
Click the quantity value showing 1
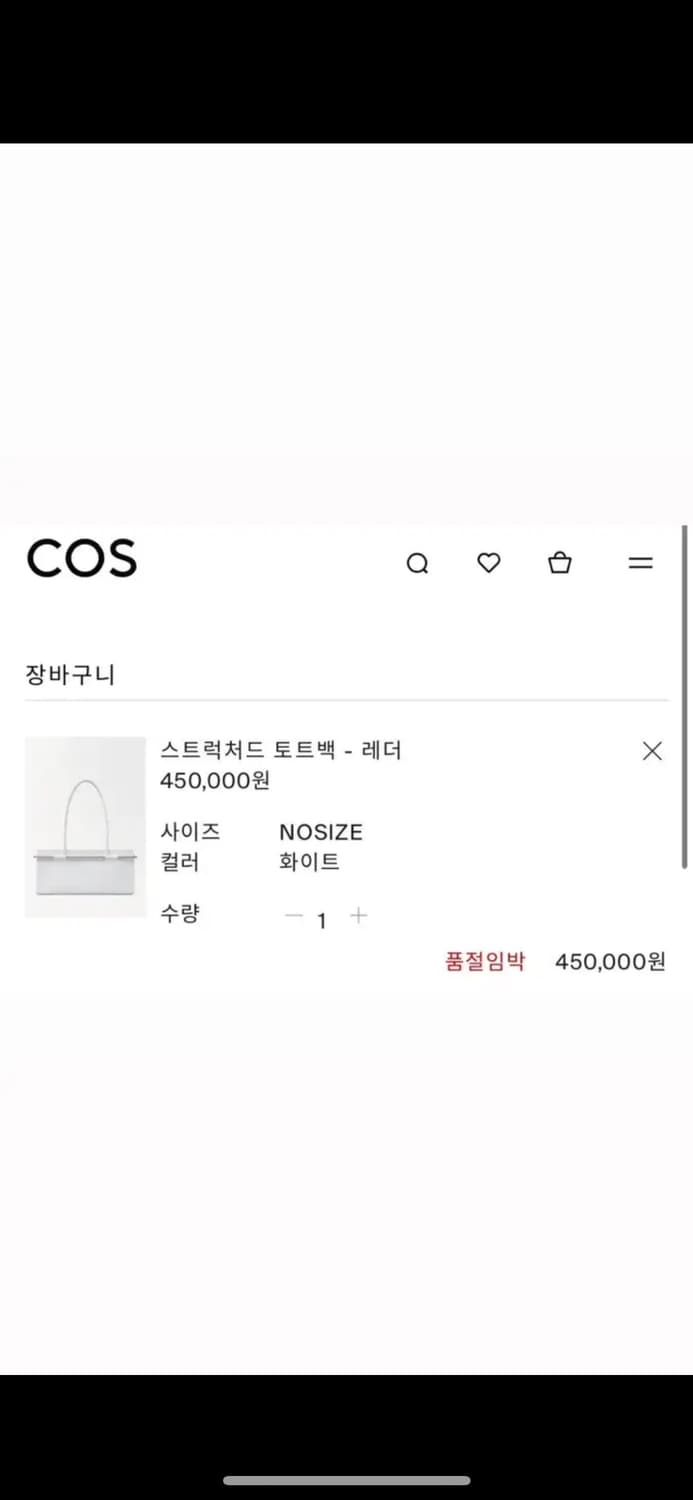click(x=322, y=920)
